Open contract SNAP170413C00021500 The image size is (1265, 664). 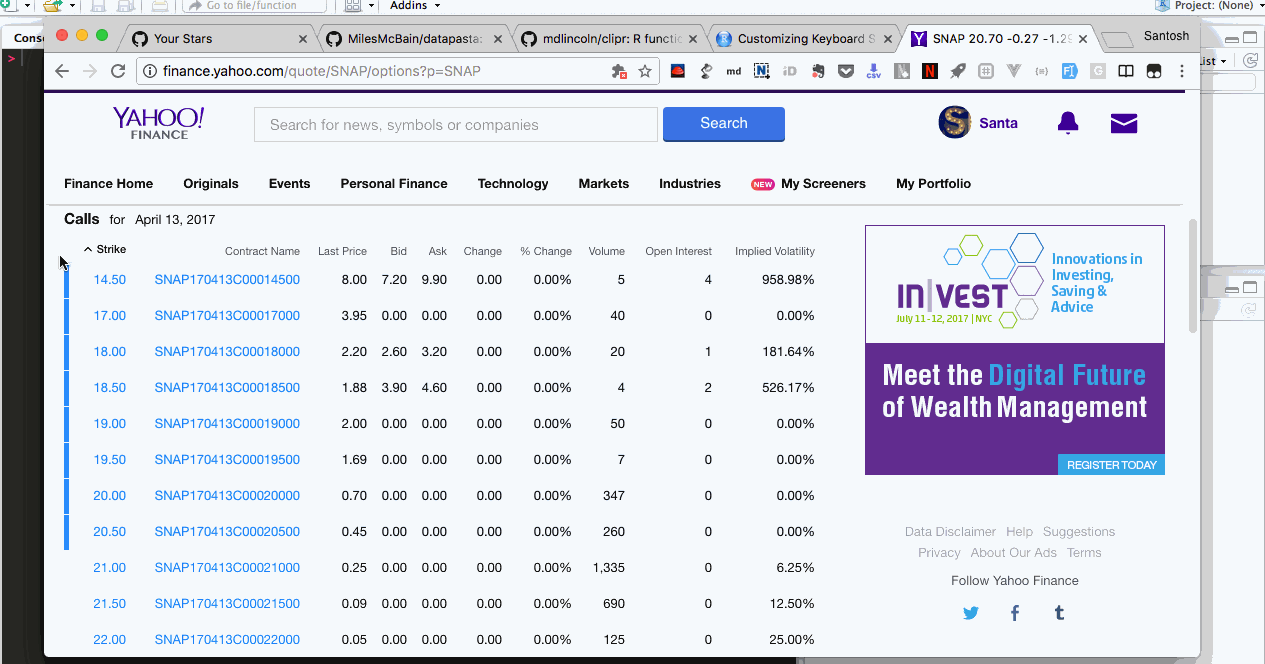pos(227,604)
